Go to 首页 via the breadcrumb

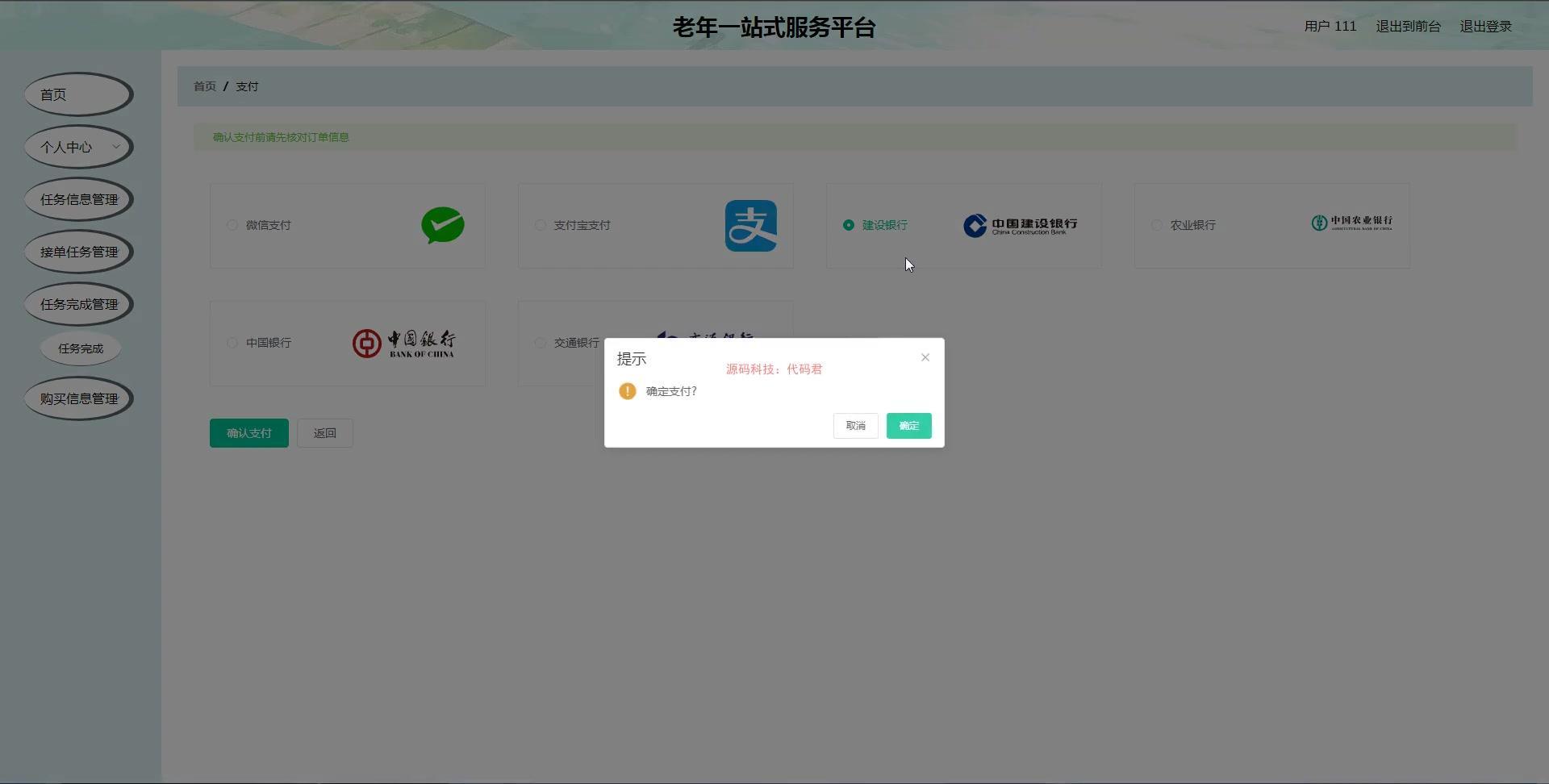tap(205, 86)
